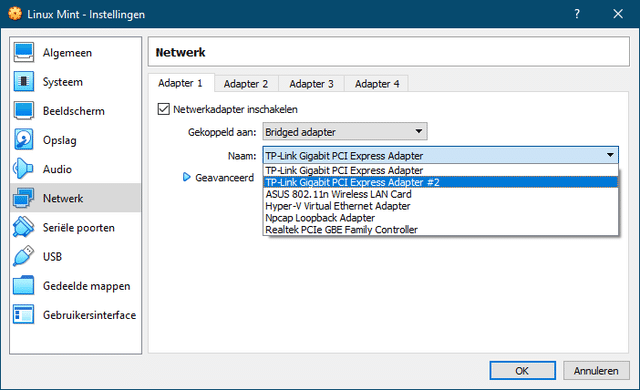640x390 pixels.
Task: Click the Annuleren button
Action: [596, 370]
